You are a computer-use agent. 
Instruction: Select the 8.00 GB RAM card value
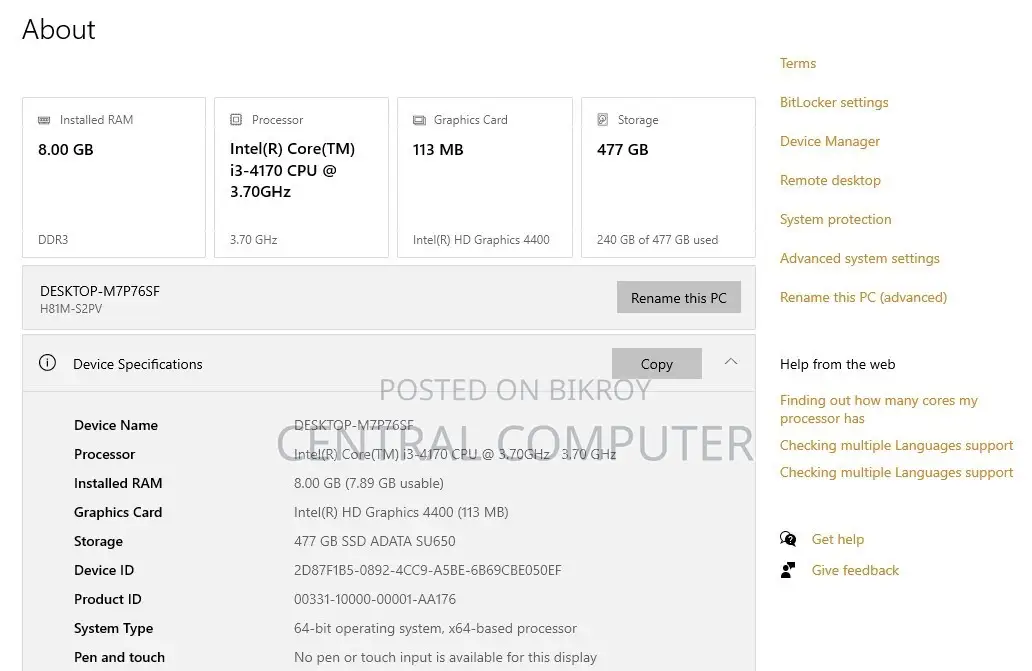point(66,150)
